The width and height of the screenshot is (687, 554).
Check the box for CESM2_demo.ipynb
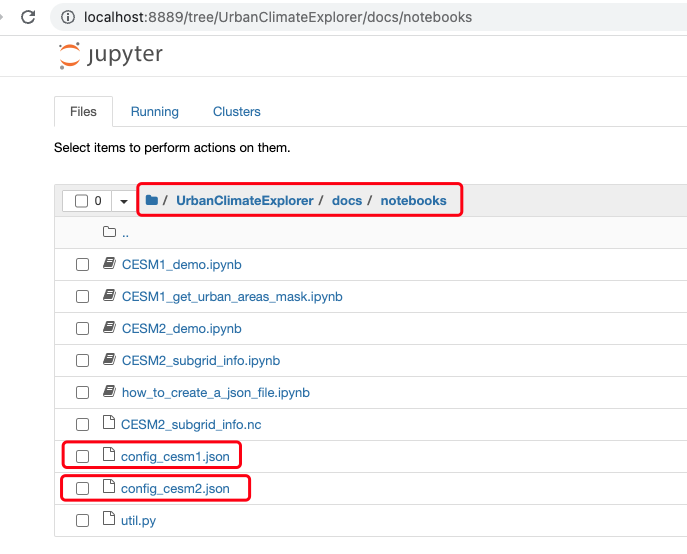[x=82, y=329]
